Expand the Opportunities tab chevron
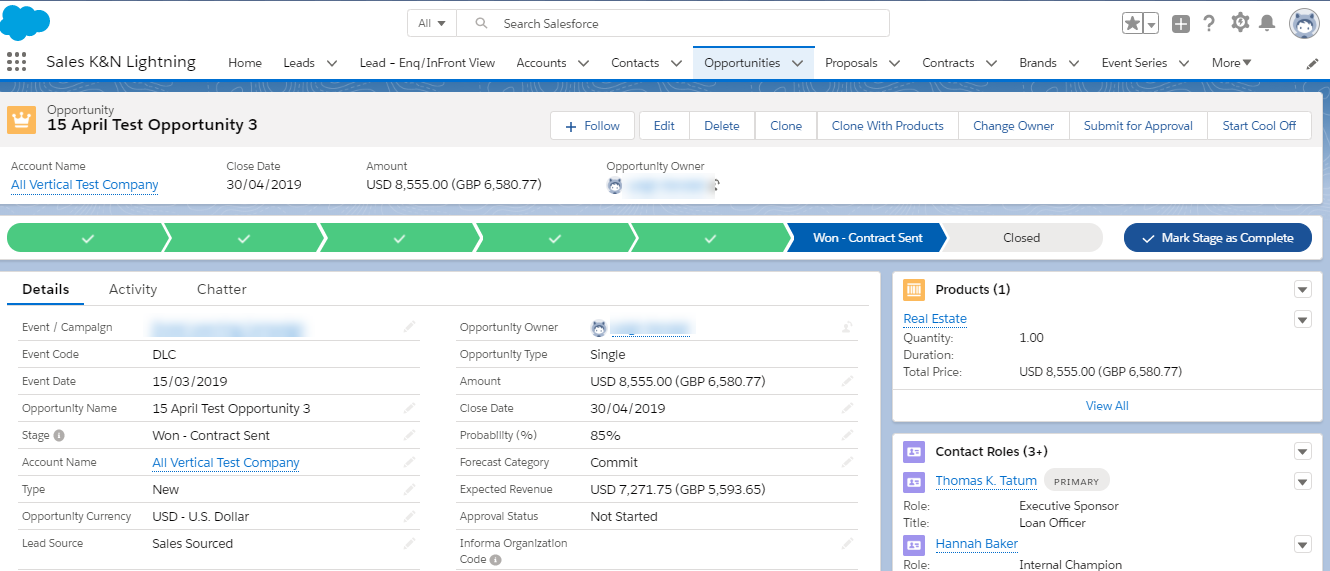The image size is (1330, 571). click(x=797, y=63)
